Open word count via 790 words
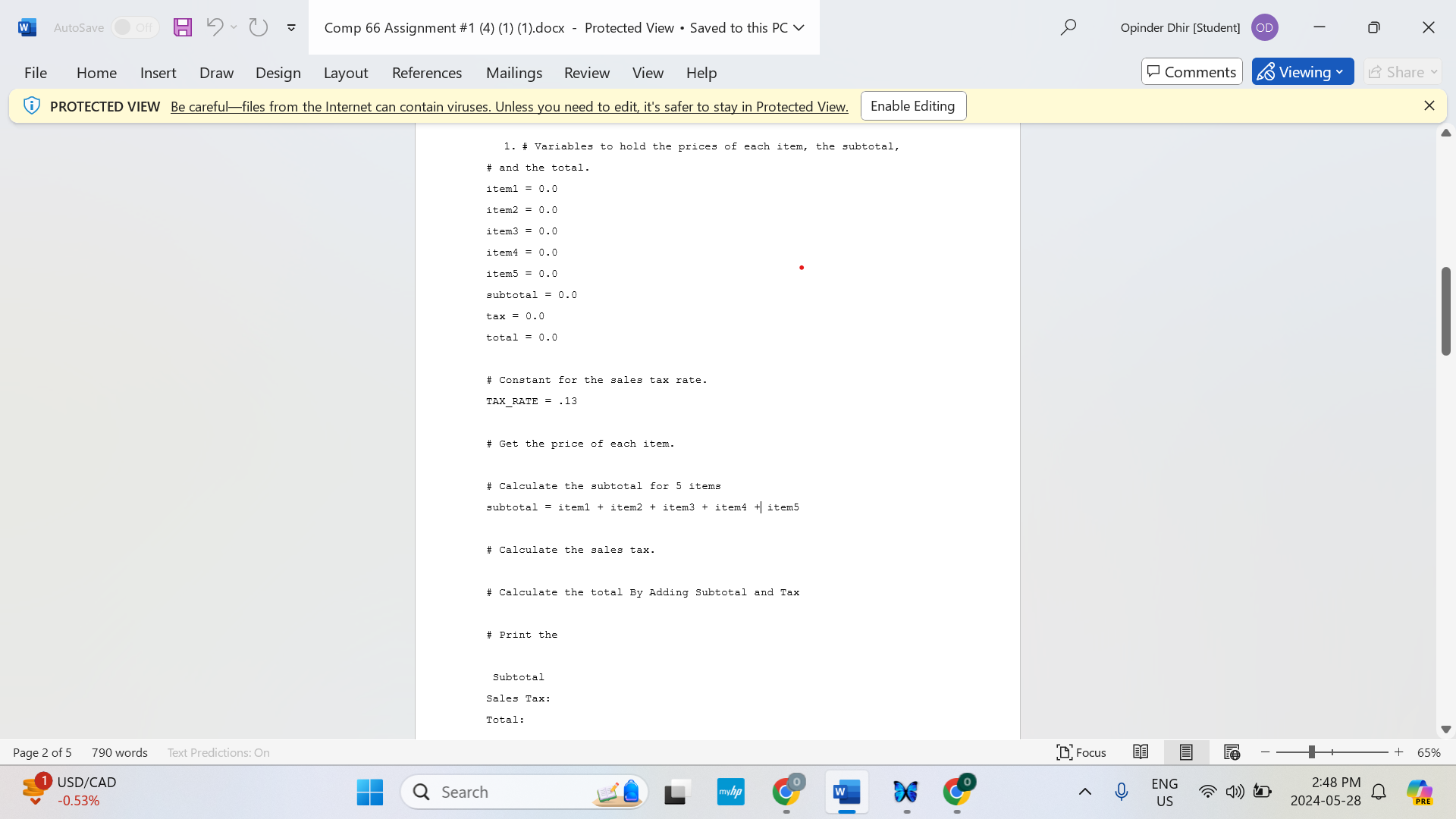 (119, 752)
